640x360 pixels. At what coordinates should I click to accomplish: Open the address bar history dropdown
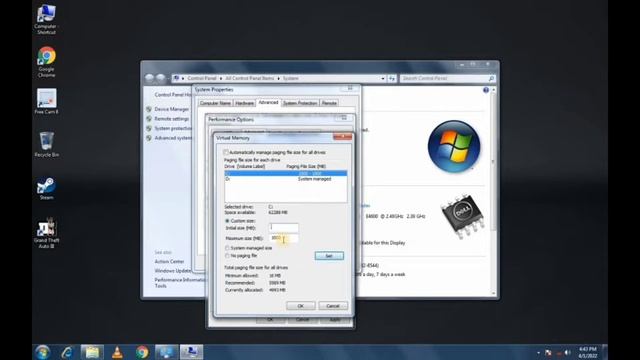click(383, 78)
